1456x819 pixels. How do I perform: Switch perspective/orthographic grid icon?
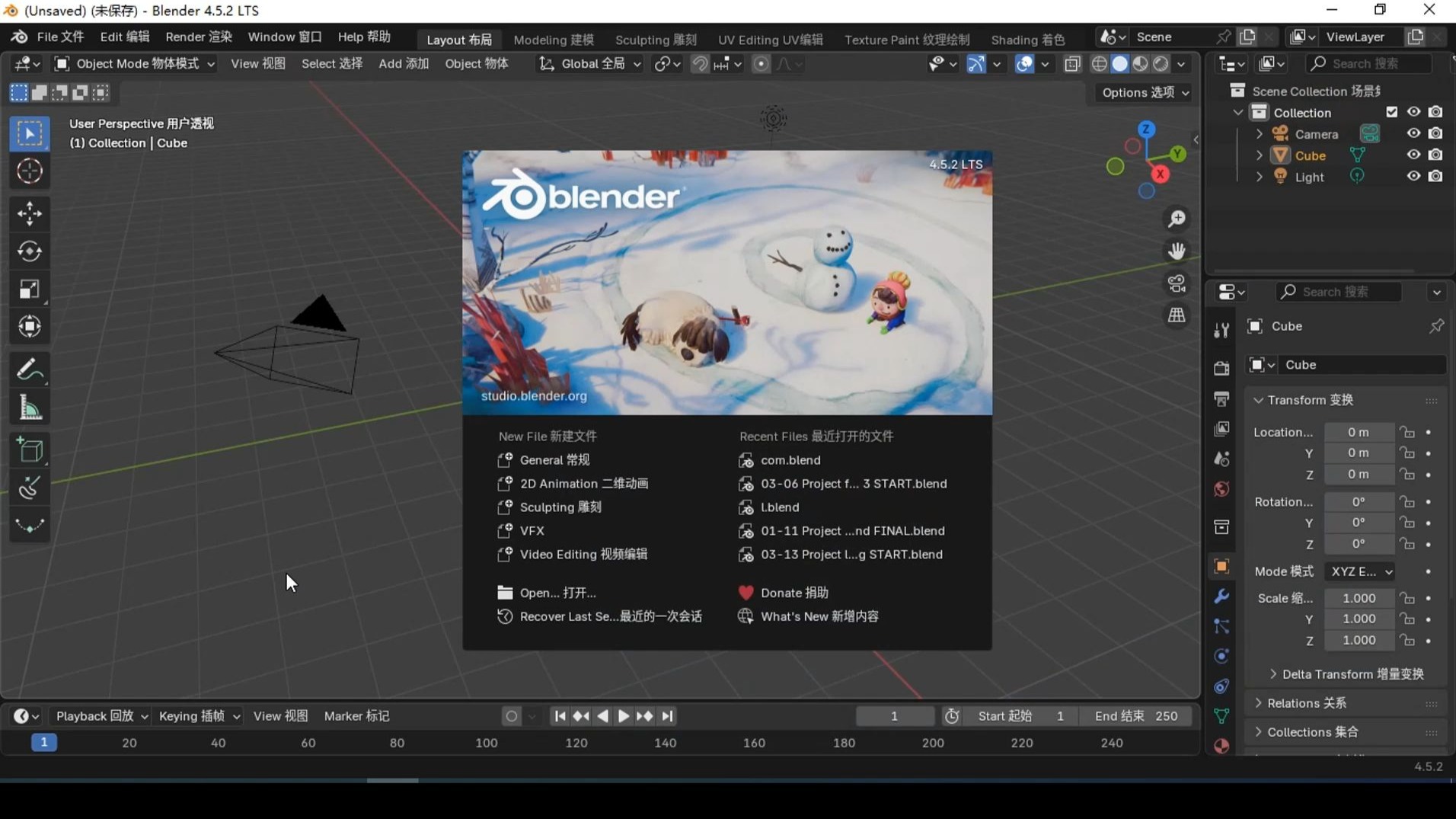(1177, 315)
